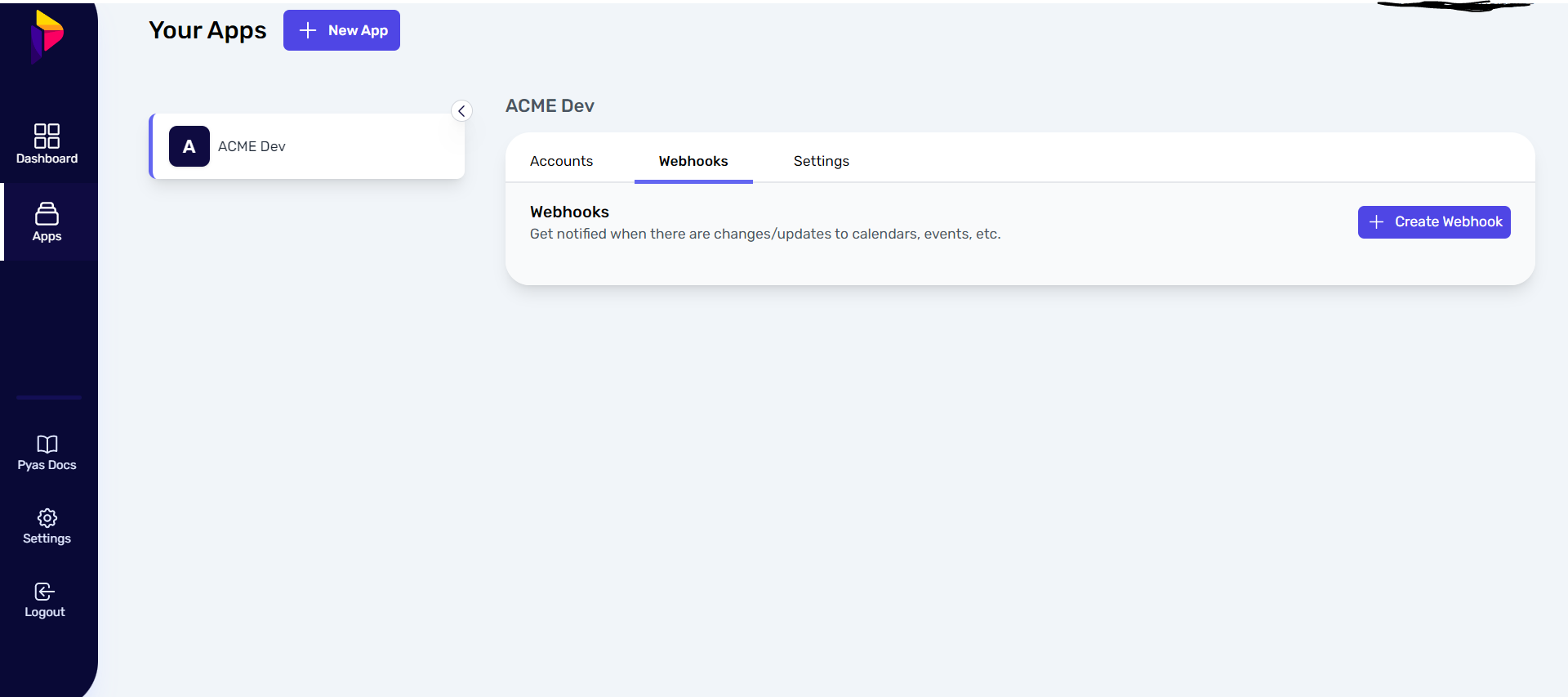Click the Logout text in sidebar

click(x=45, y=612)
